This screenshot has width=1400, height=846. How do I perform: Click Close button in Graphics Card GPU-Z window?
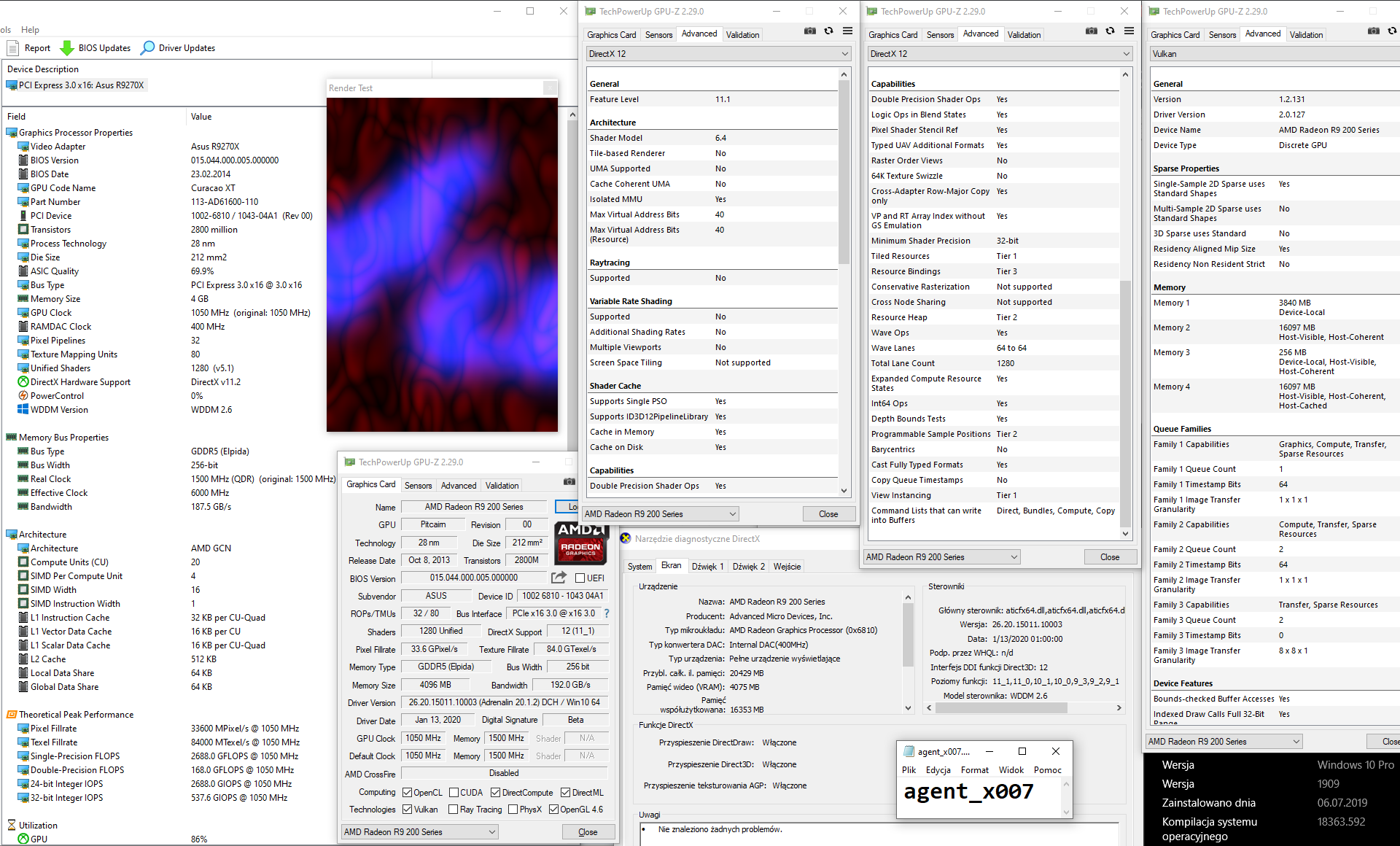pyautogui.click(x=588, y=832)
